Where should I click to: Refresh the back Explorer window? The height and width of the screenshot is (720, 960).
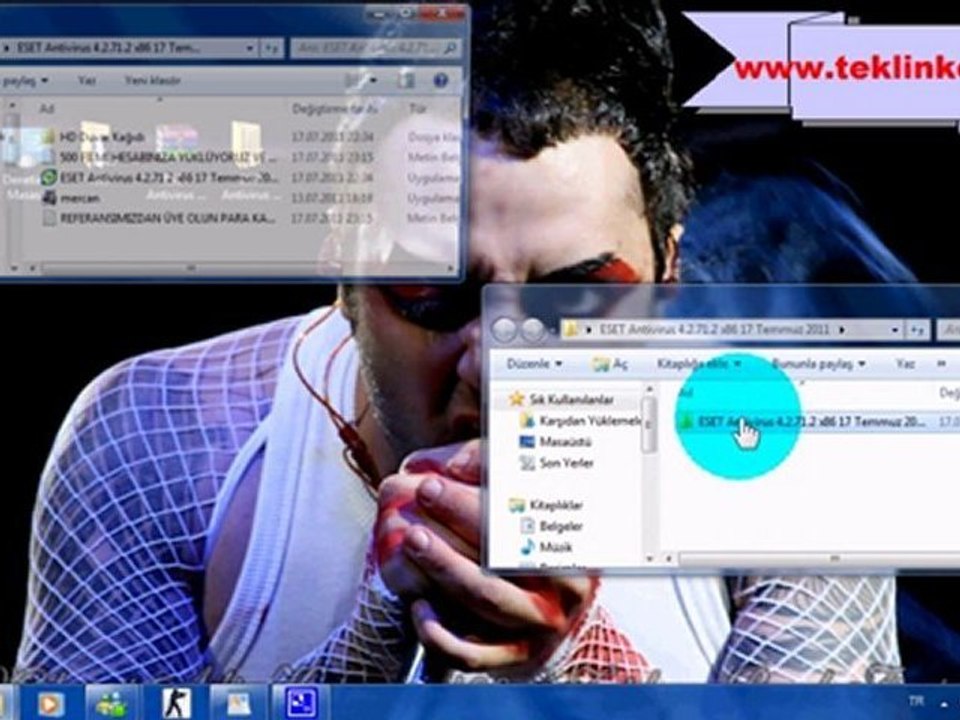(271, 48)
